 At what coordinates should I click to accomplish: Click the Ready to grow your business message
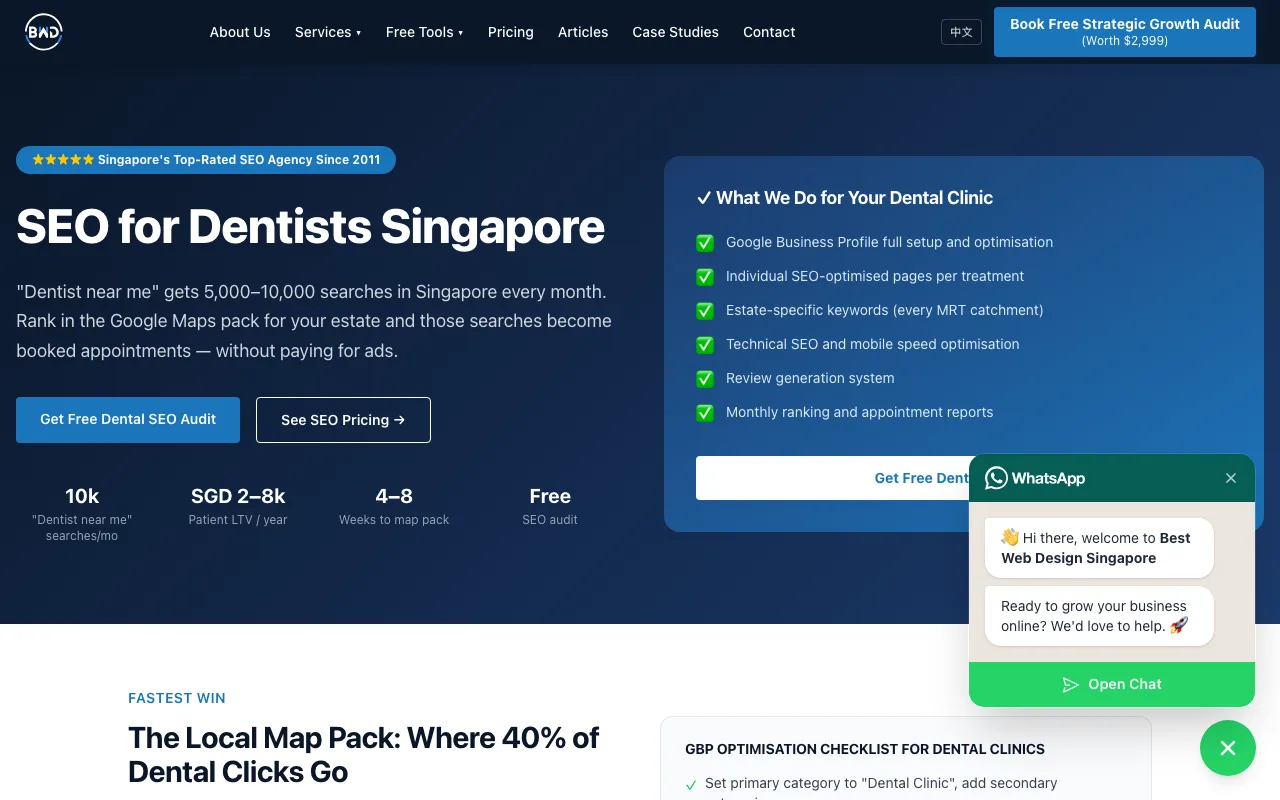pos(1099,616)
